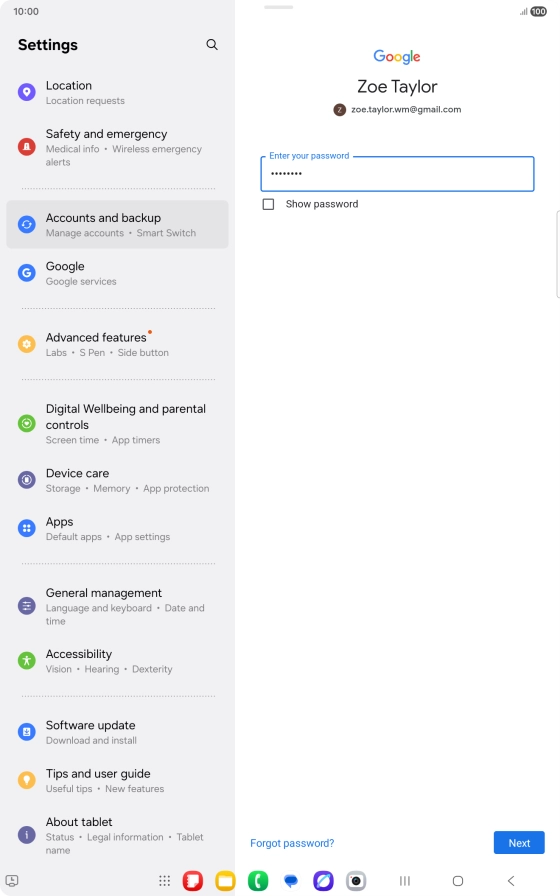This screenshot has width=560, height=896.
Task: Launch the green Phone app in taskbar
Action: coord(258,881)
